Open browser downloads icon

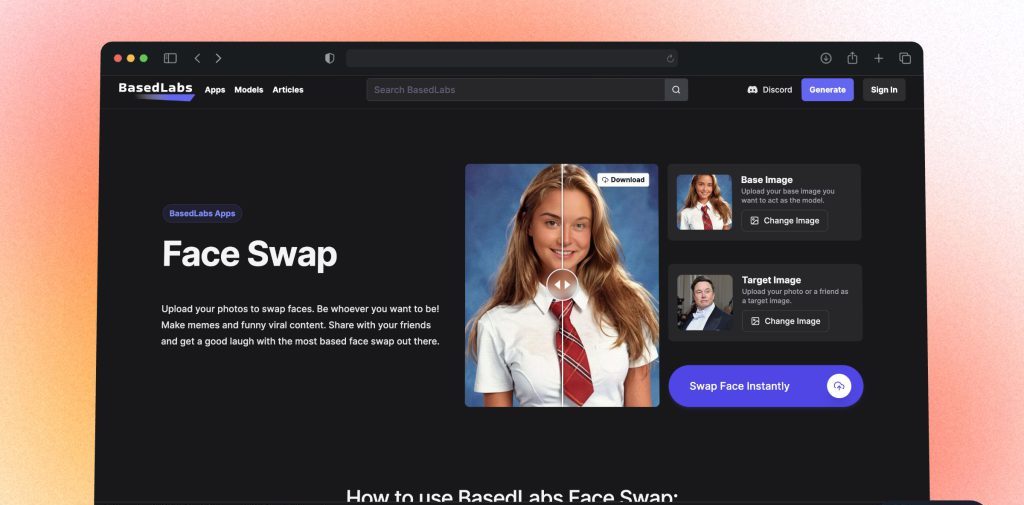tap(826, 58)
